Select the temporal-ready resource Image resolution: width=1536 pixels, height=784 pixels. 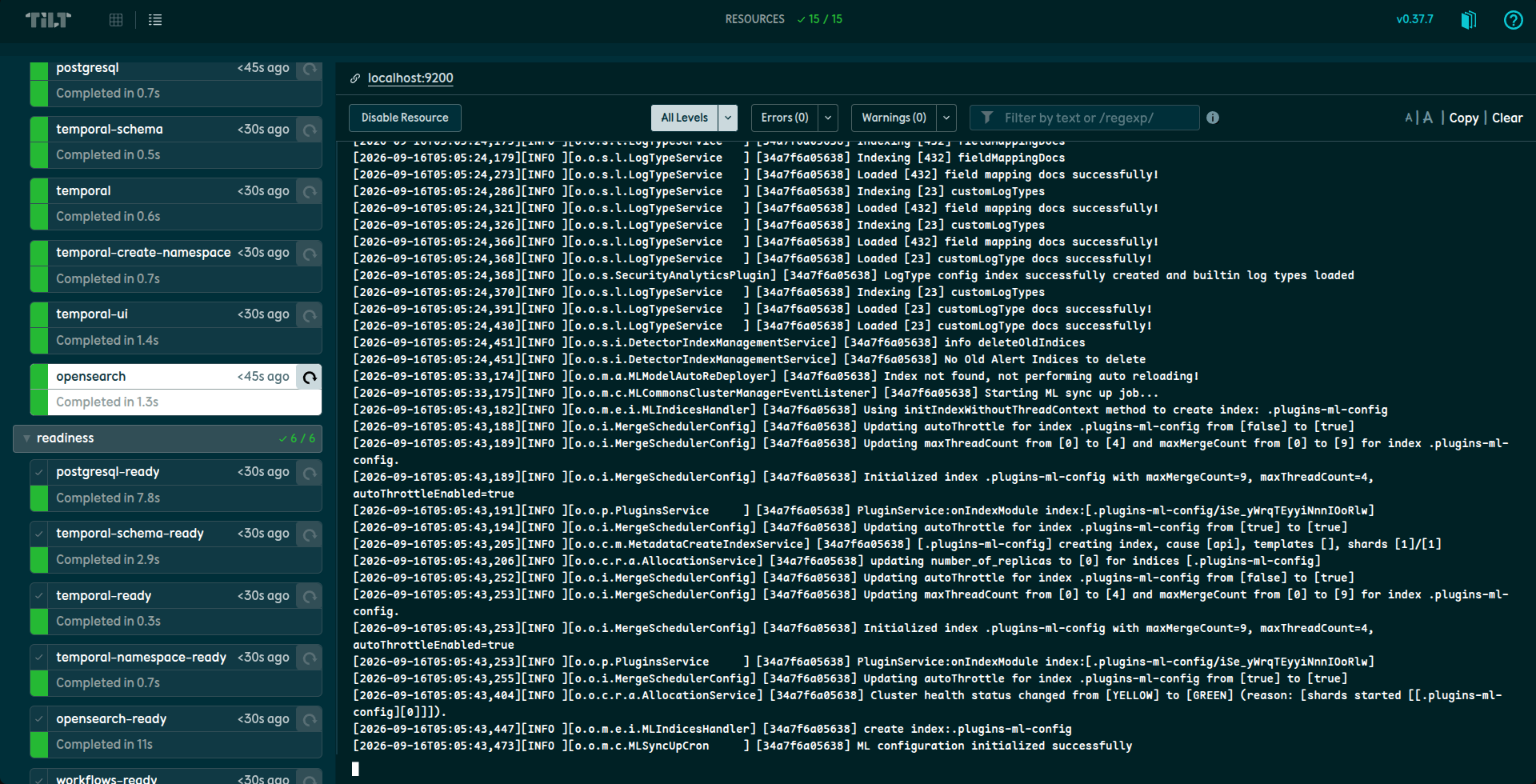click(176, 608)
